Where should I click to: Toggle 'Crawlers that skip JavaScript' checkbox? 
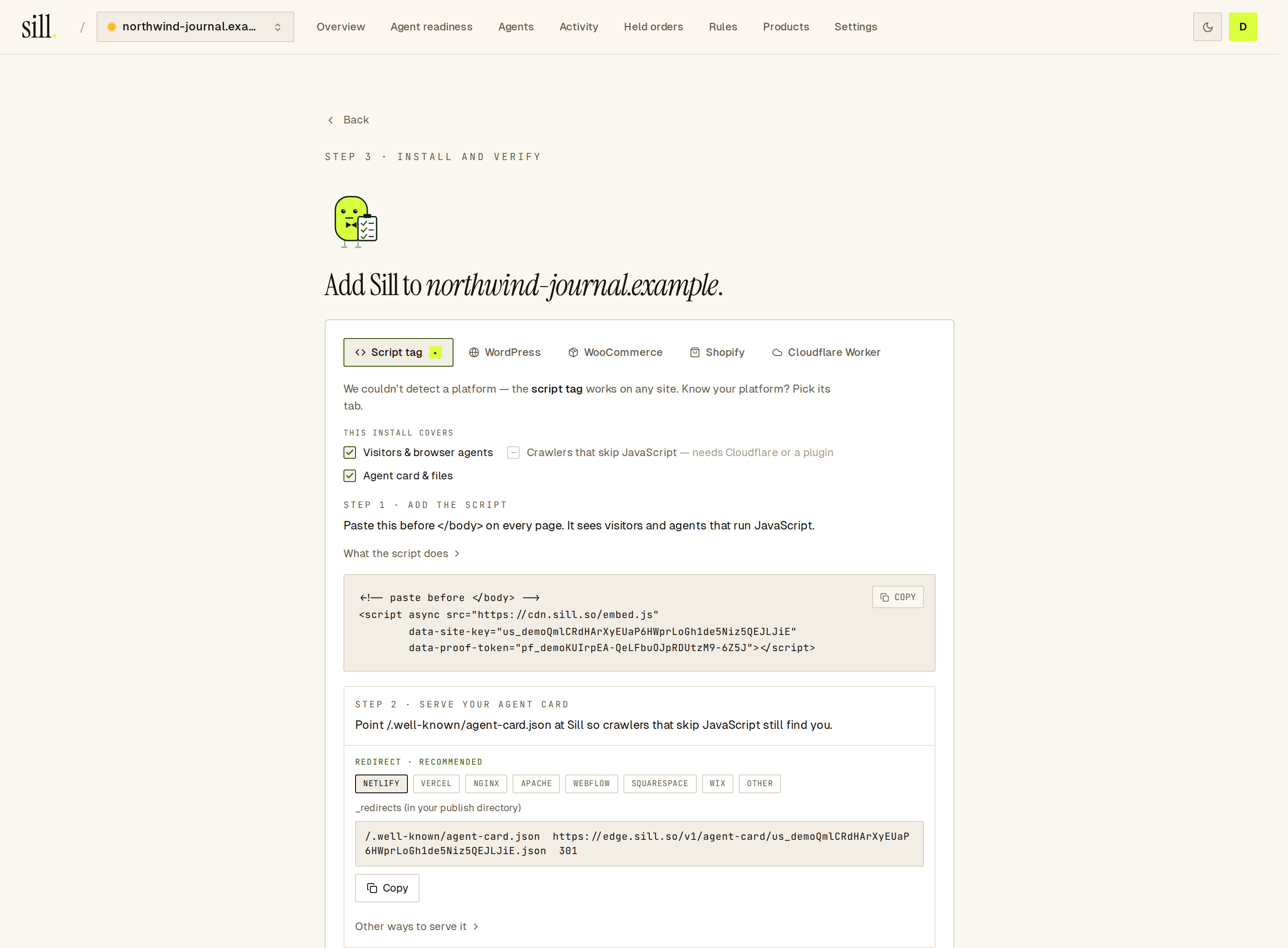tap(513, 453)
